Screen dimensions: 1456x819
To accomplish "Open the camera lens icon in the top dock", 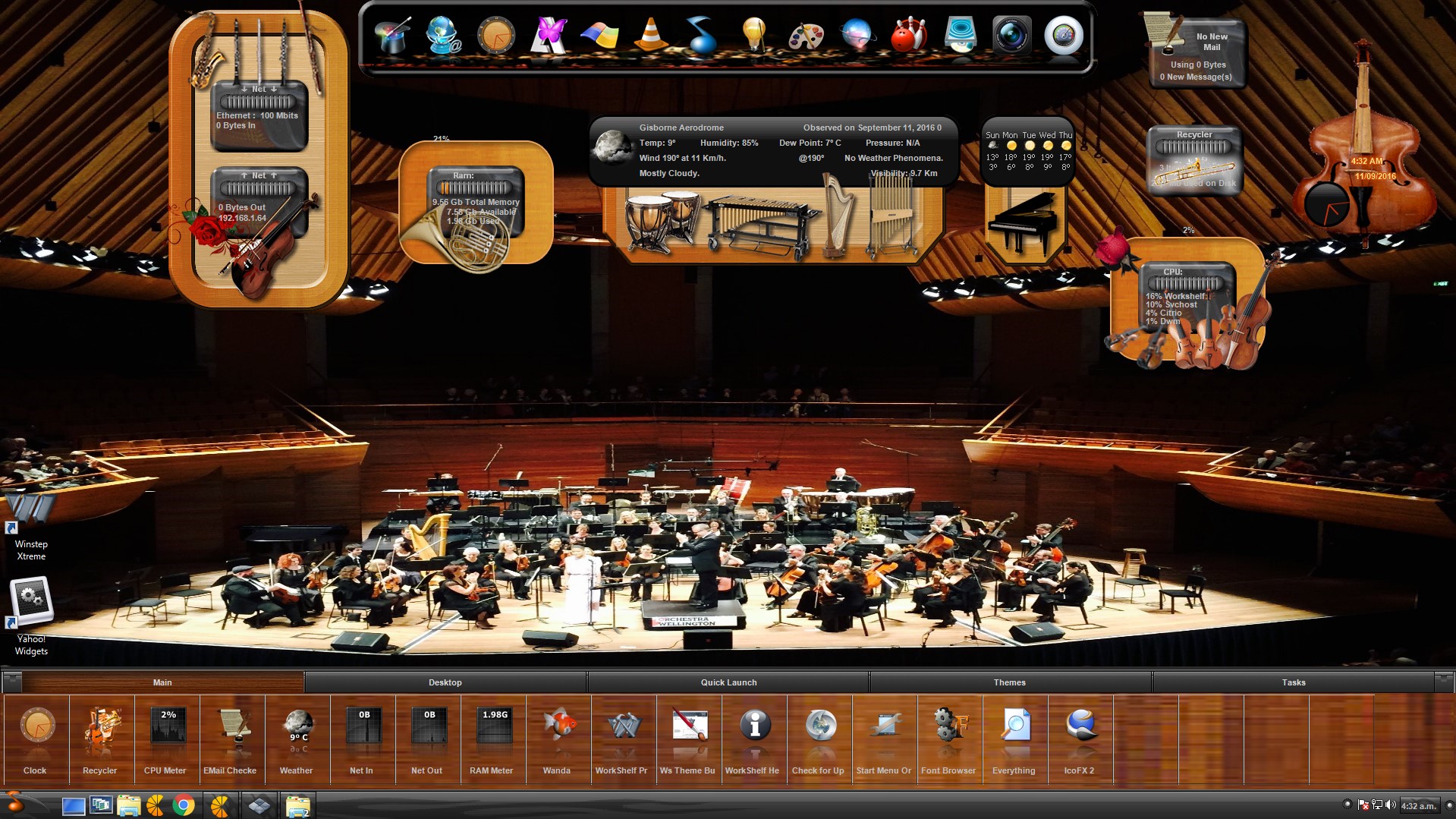I will pos(1011,36).
